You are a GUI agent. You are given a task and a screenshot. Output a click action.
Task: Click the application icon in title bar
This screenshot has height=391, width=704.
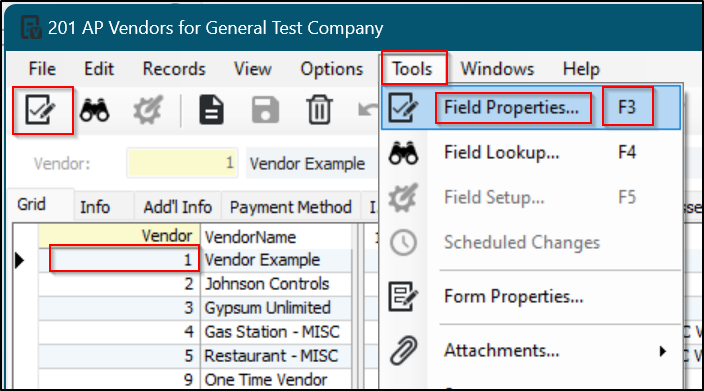pos(31,27)
